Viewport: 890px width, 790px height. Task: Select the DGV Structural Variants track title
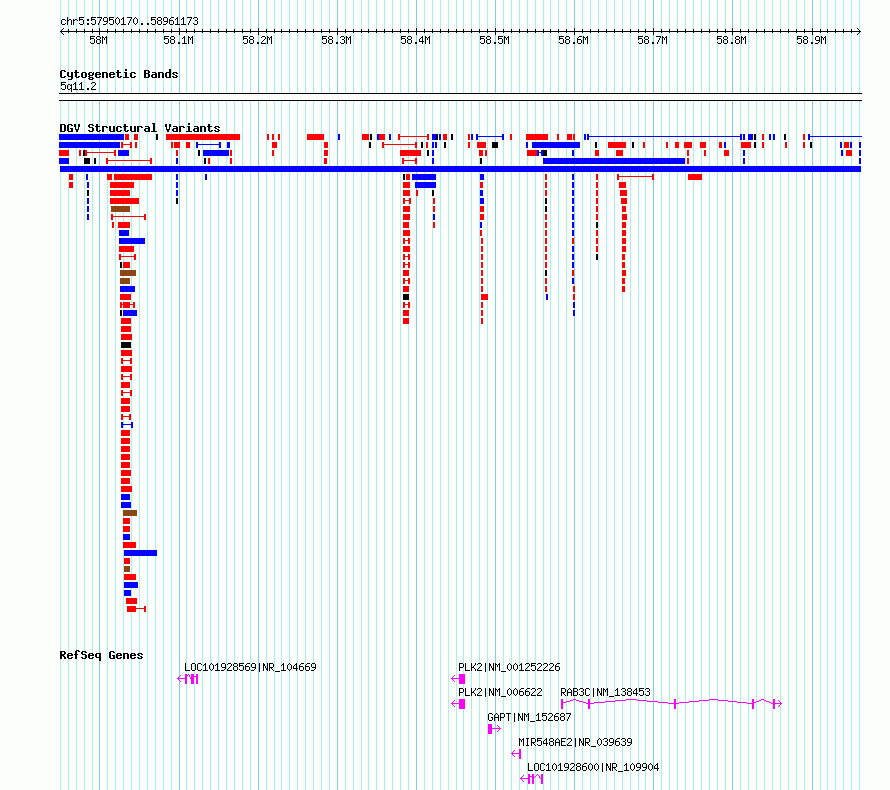click(x=140, y=128)
